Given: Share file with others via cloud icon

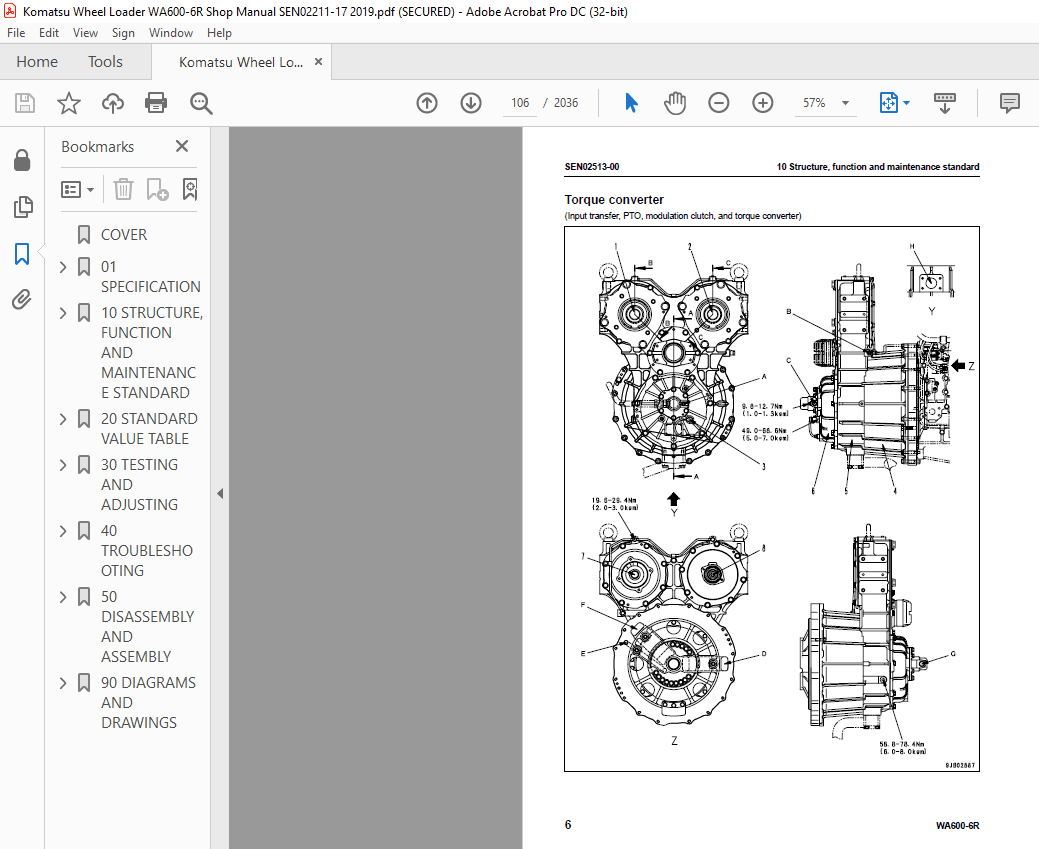Looking at the screenshot, I should [x=112, y=102].
